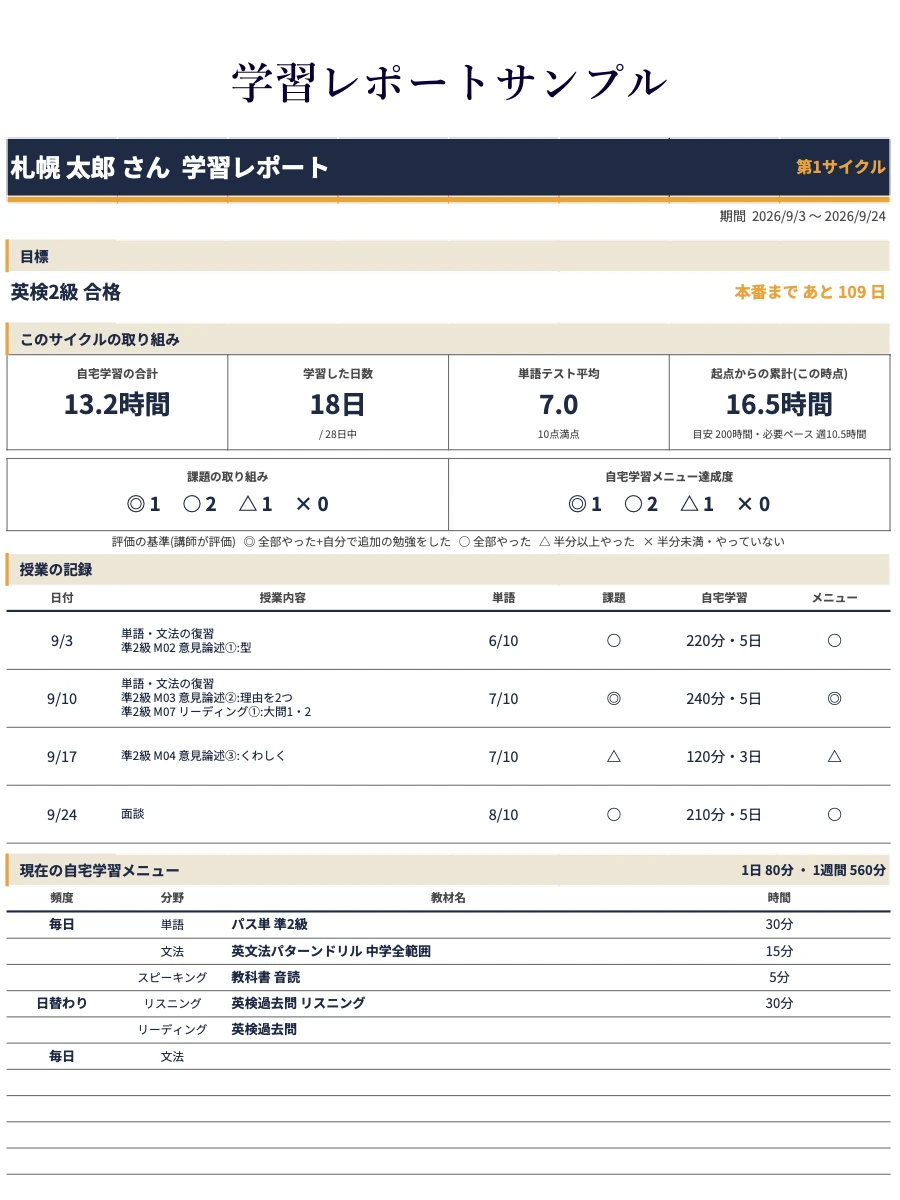The width and height of the screenshot is (900, 1200).
Task: Click the 220分・5日 study cell
Action: (x=724, y=641)
